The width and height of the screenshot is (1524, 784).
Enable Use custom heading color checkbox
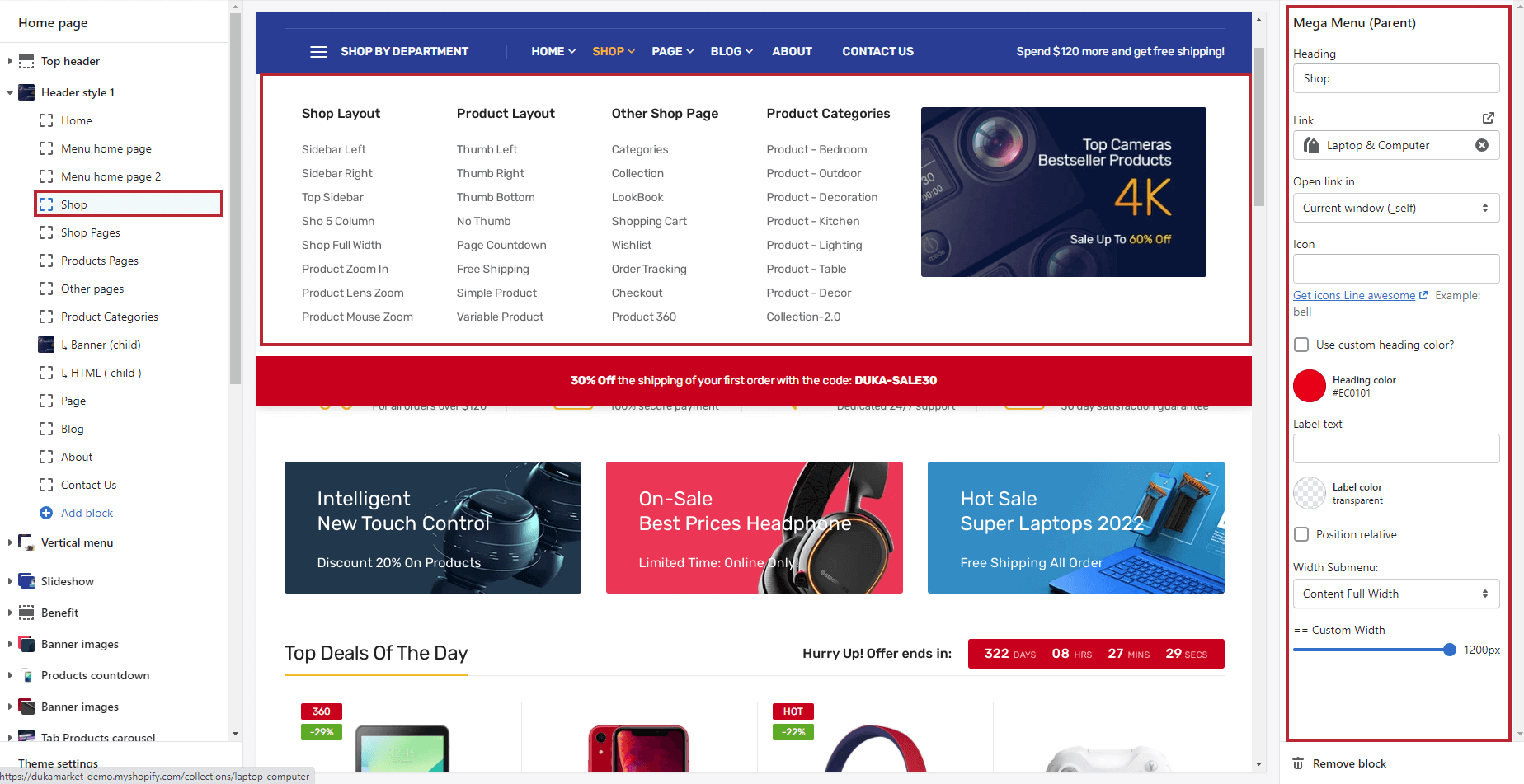[1301, 345]
